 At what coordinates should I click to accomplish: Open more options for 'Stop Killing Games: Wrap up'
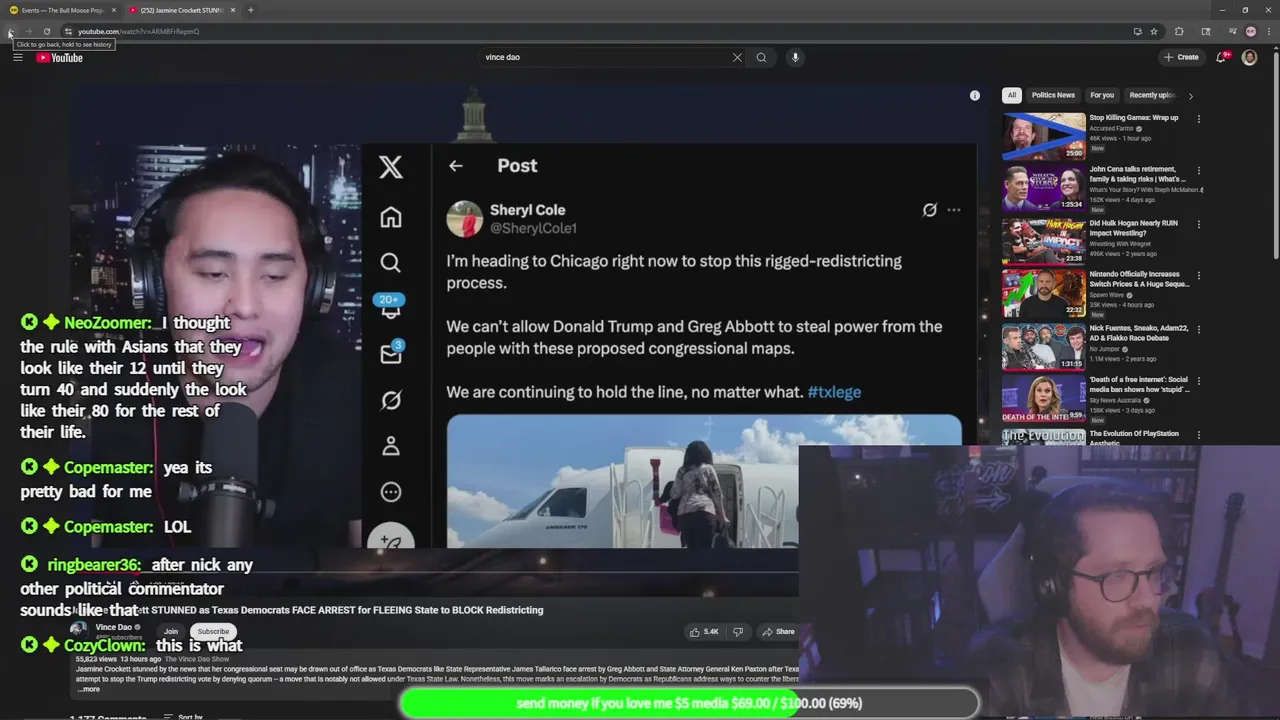[x=1198, y=119]
